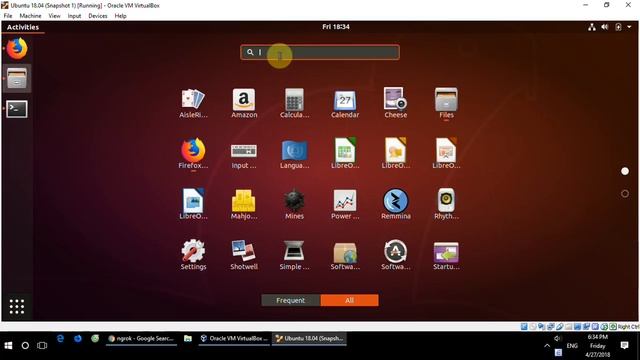Switch to Frequent apps tab
This screenshot has width=640, height=360.
coord(291,300)
